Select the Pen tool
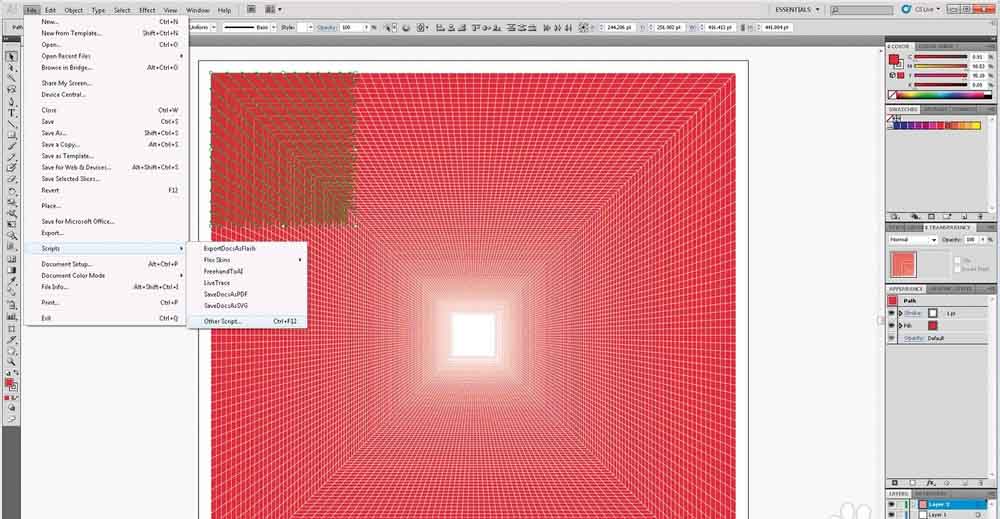 click(11, 101)
